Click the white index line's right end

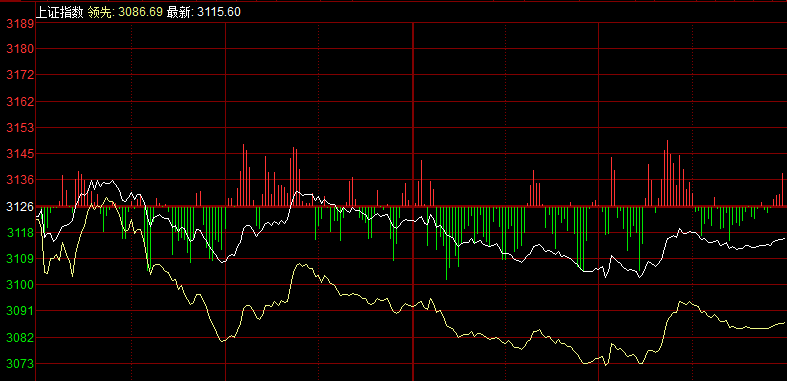(x=783, y=239)
